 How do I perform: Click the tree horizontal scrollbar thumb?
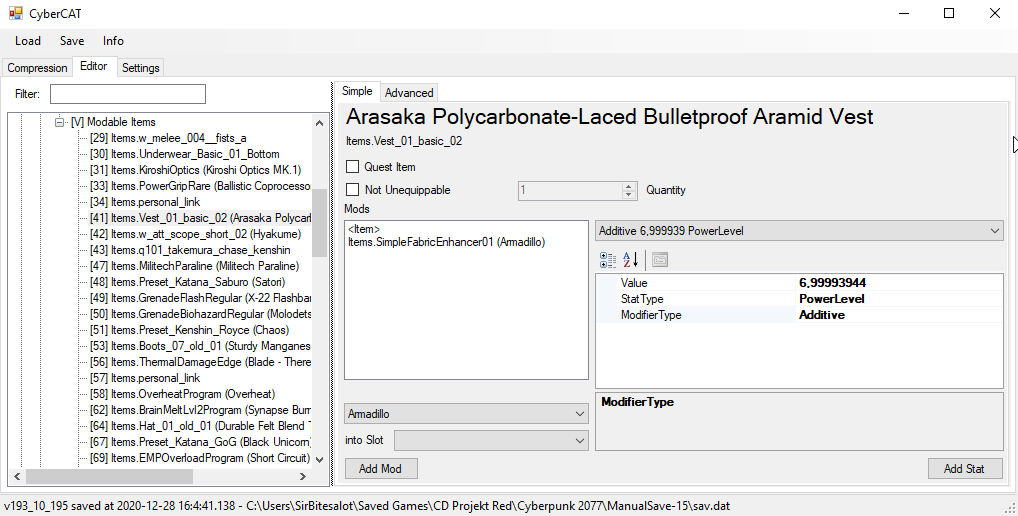(109, 476)
